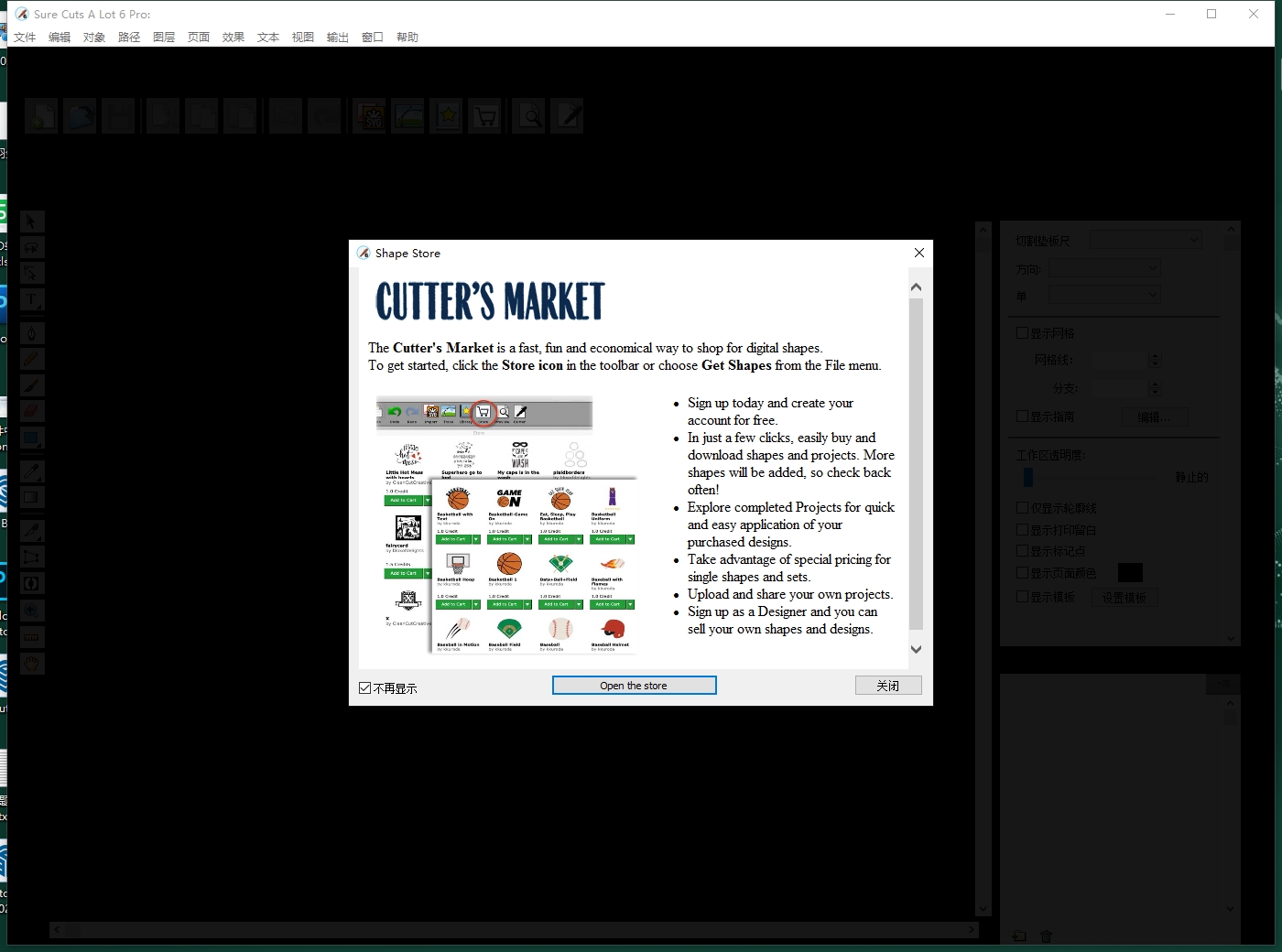Enable the 显示模板 checkbox
Screen dimensions: 1282x952
pyautogui.click(x=1023, y=597)
